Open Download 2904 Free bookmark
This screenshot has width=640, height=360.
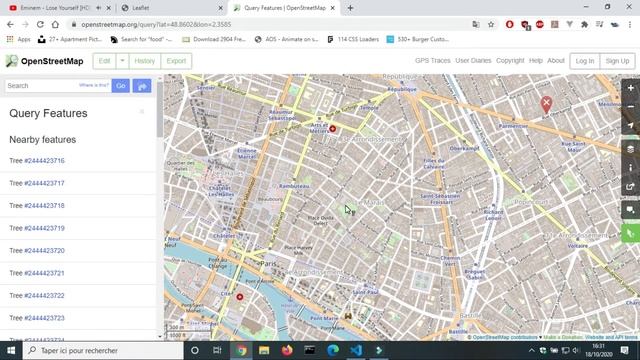[x=214, y=39]
